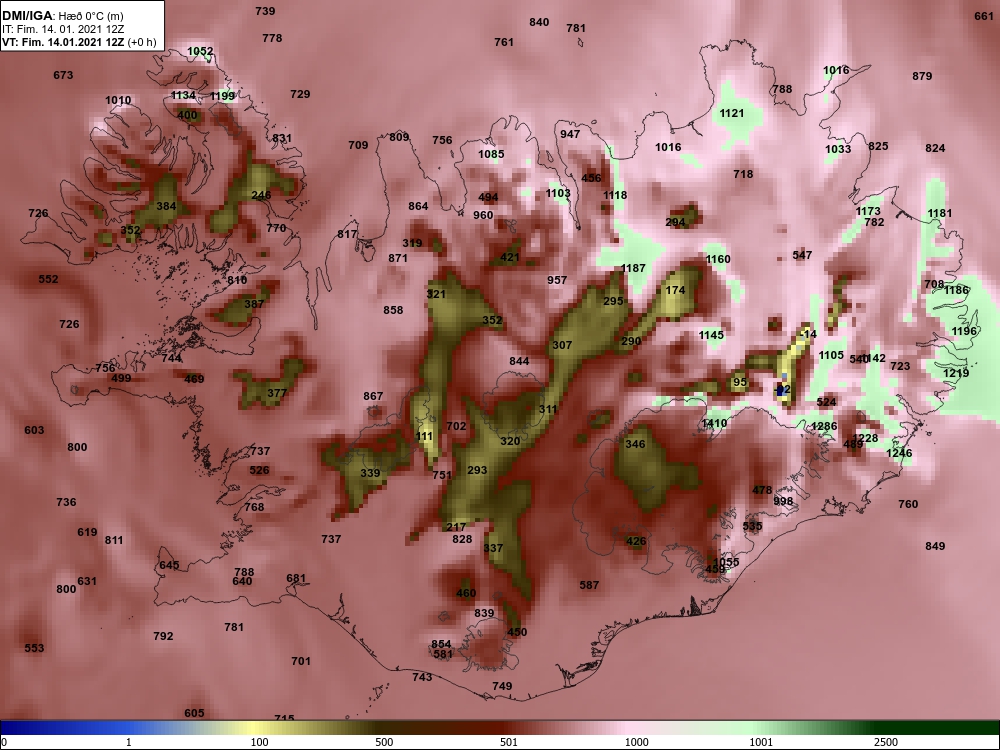
Task: Click the map value '346'
Action: [x=635, y=444]
